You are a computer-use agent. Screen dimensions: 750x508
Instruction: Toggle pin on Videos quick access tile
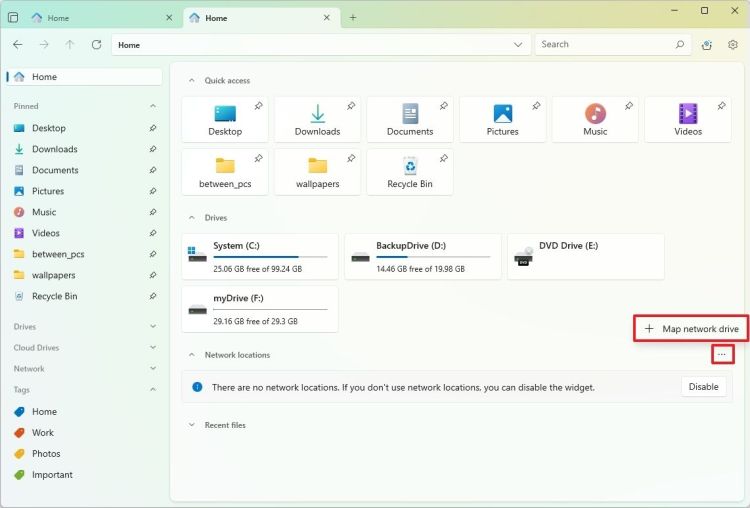point(720,105)
